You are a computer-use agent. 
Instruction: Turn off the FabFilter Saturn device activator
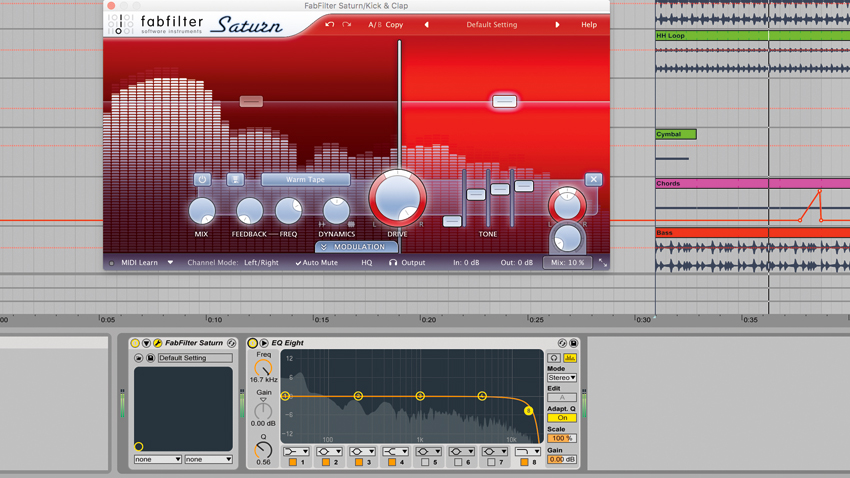point(135,343)
